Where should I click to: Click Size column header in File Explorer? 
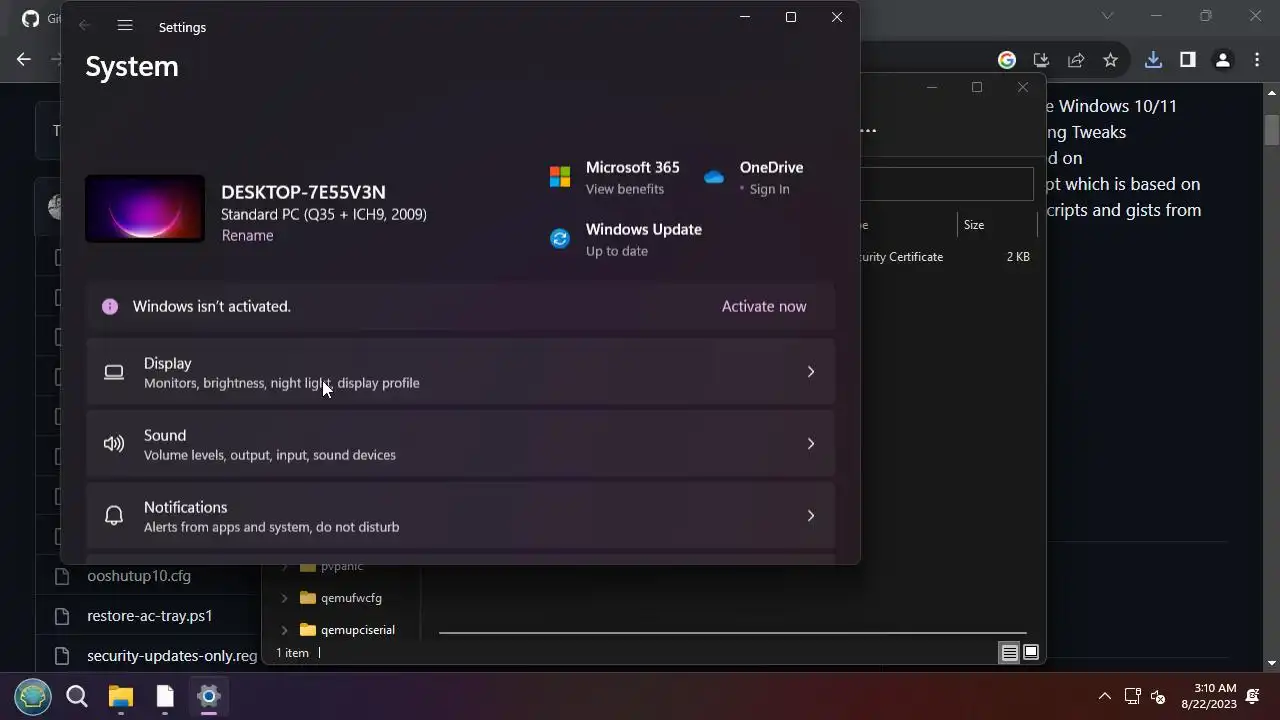[x=974, y=225]
